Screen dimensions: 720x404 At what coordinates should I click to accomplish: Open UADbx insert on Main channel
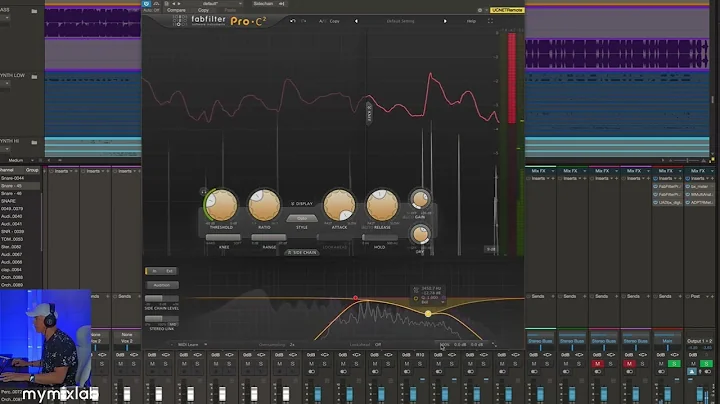[668, 202]
